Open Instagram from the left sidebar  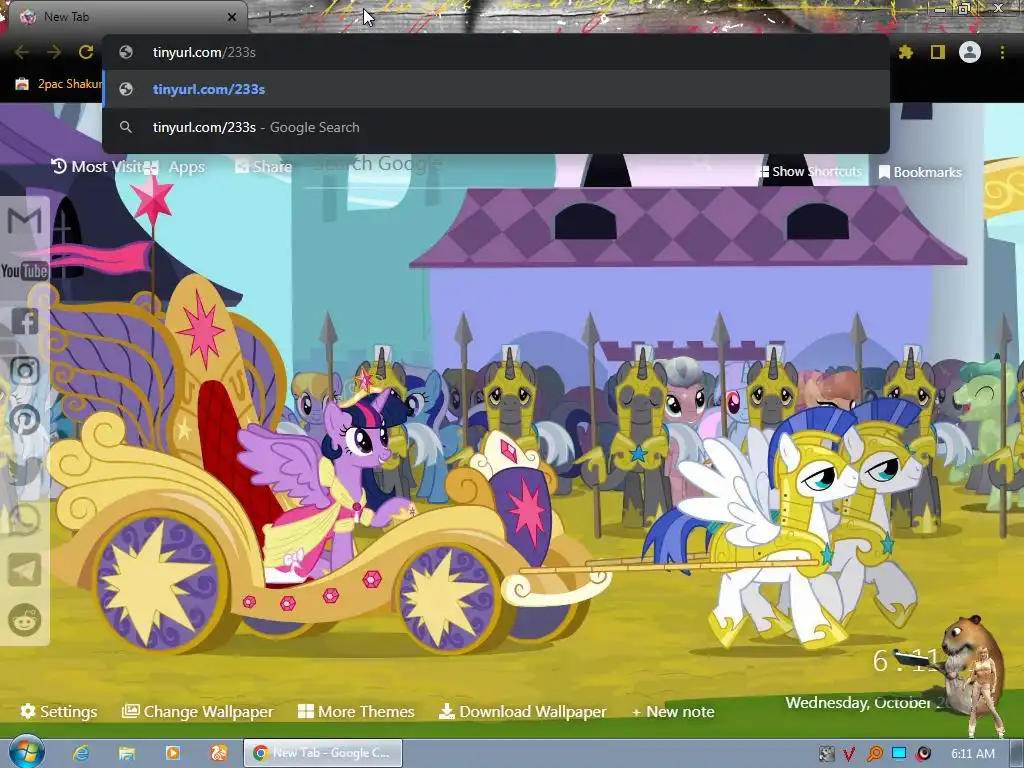point(24,370)
